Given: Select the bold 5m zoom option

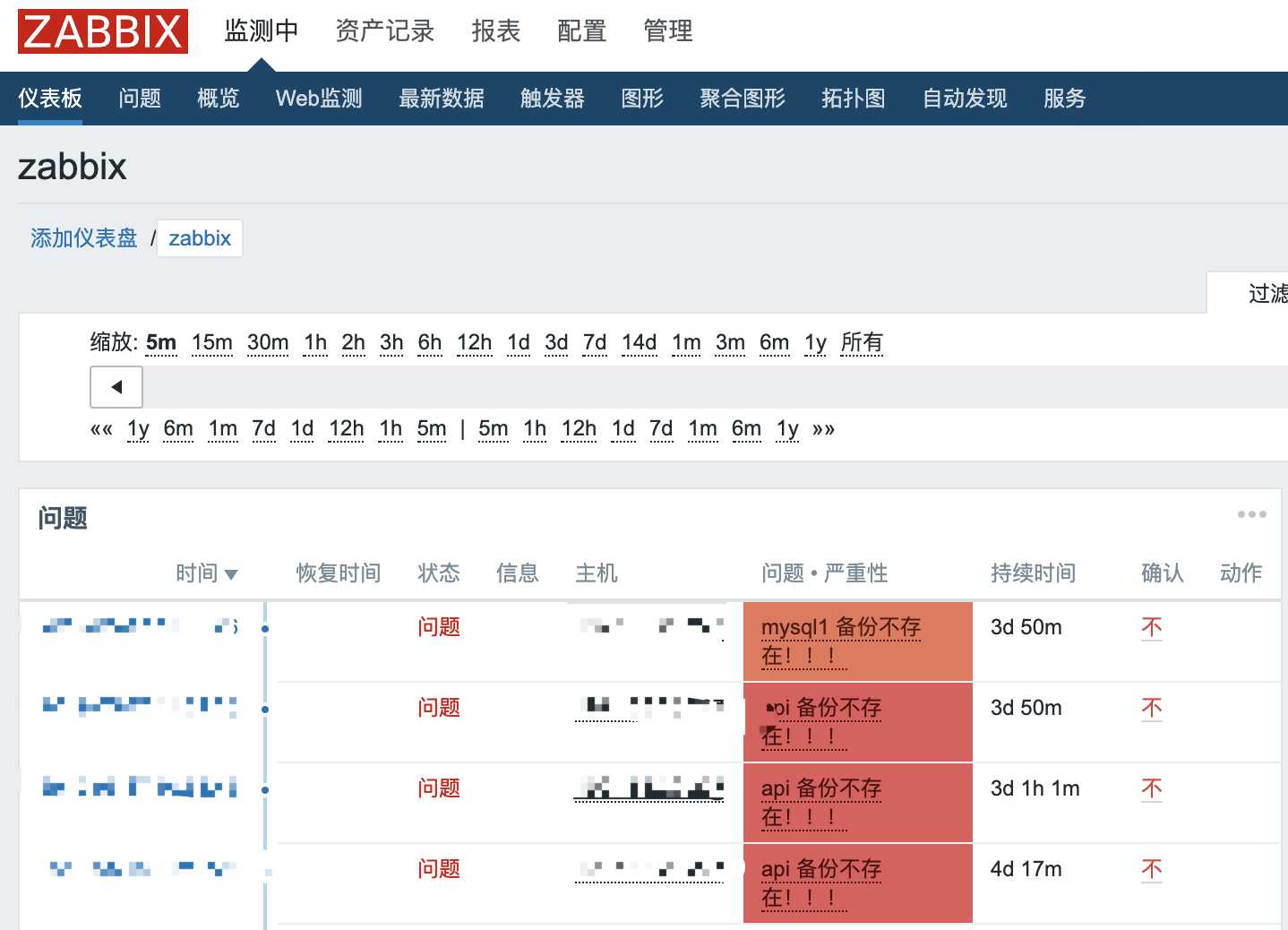Looking at the screenshot, I should click(161, 342).
